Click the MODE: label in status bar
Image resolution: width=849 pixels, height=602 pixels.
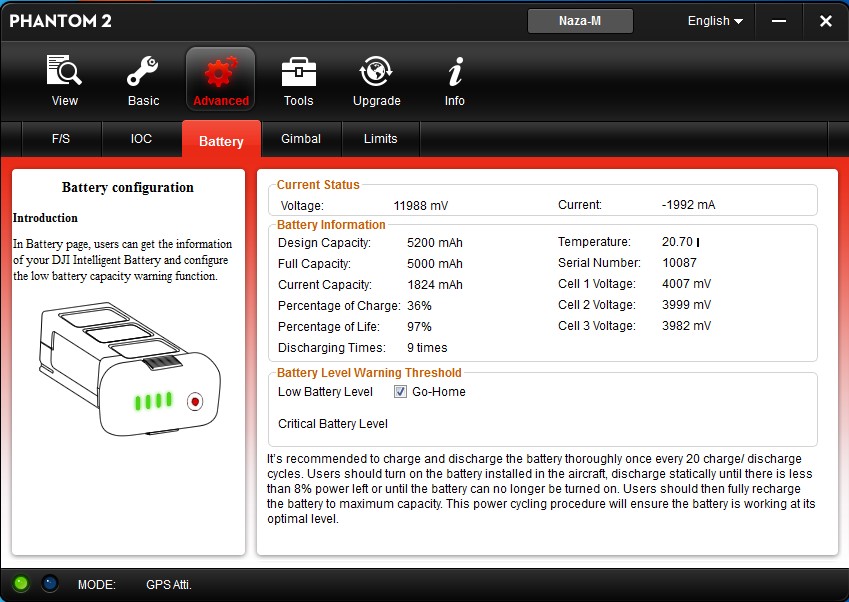pos(96,585)
